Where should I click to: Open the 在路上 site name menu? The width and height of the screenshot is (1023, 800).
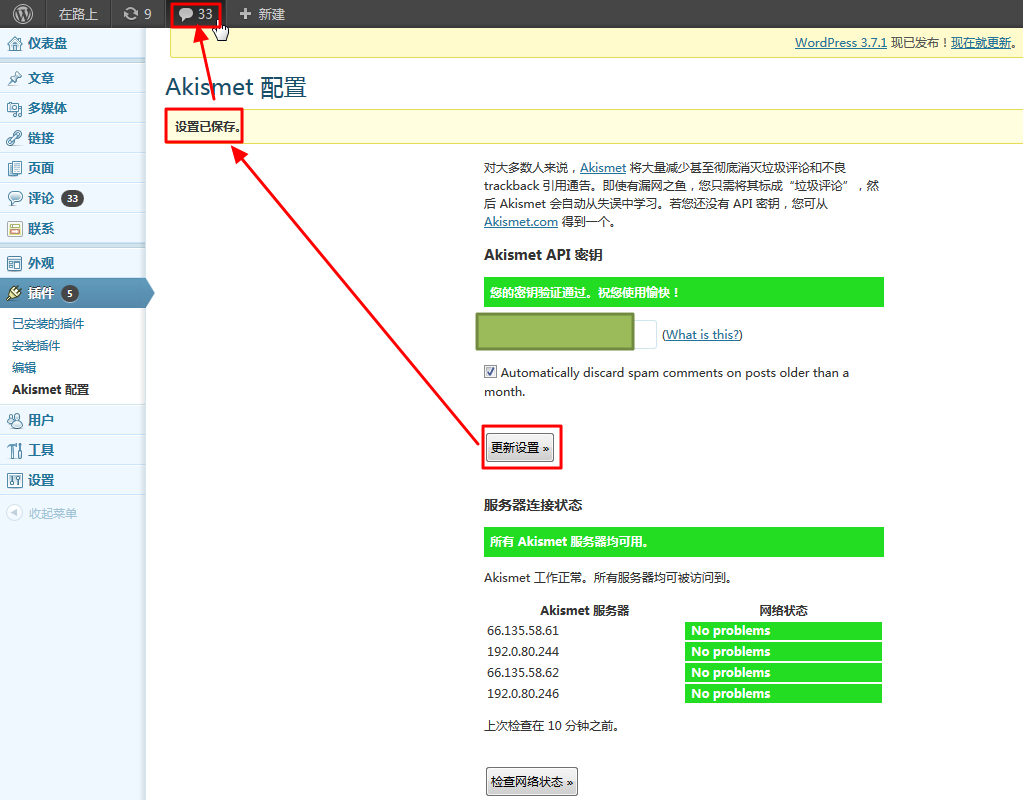click(78, 14)
